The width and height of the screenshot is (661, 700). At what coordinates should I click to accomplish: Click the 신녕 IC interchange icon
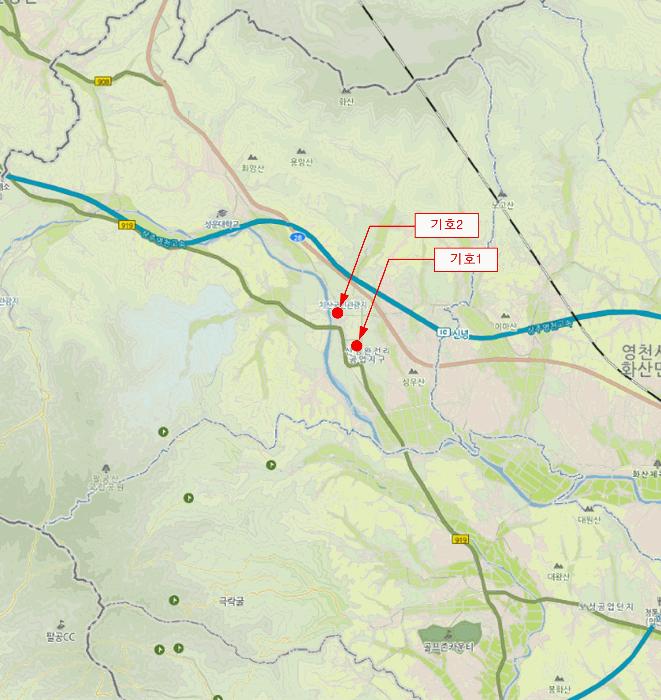(443, 333)
